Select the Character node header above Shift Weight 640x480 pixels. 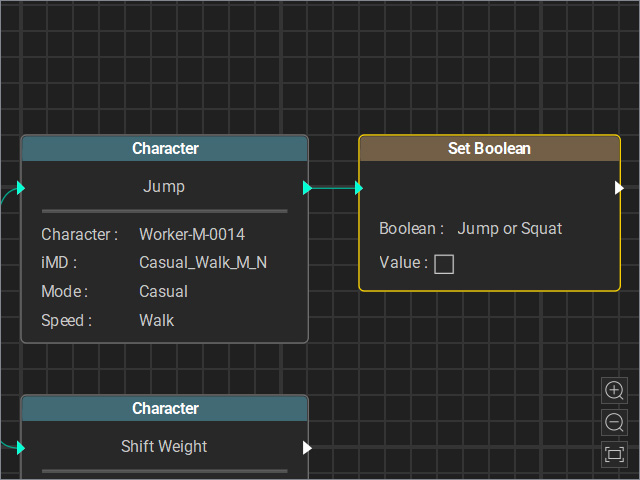pyautogui.click(x=165, y=408)
